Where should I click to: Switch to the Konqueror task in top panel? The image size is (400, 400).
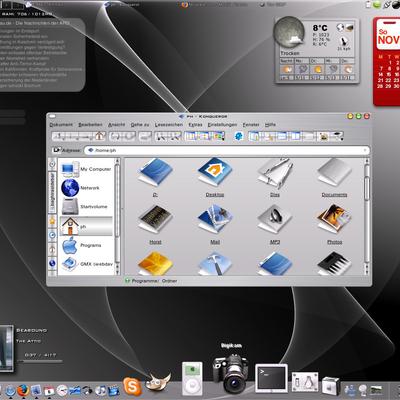[x=121, y=5]
